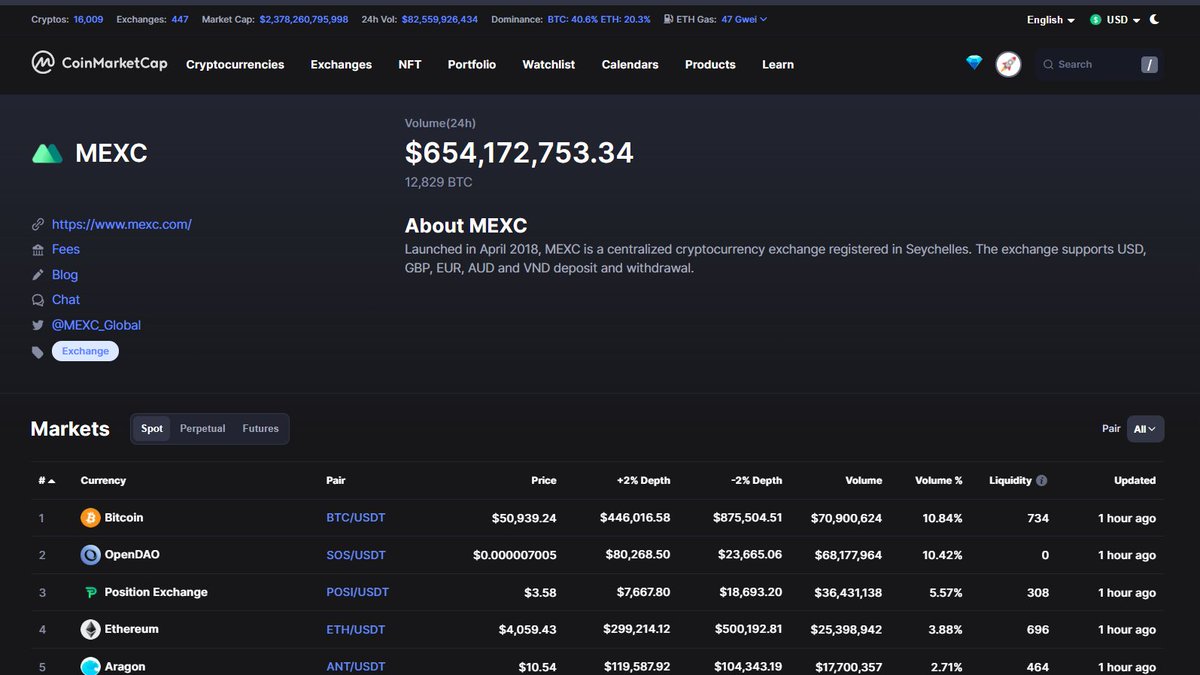1200x675 pixels.
Task: Open the rocket avatar profile icon
Action: (1009, 64)
